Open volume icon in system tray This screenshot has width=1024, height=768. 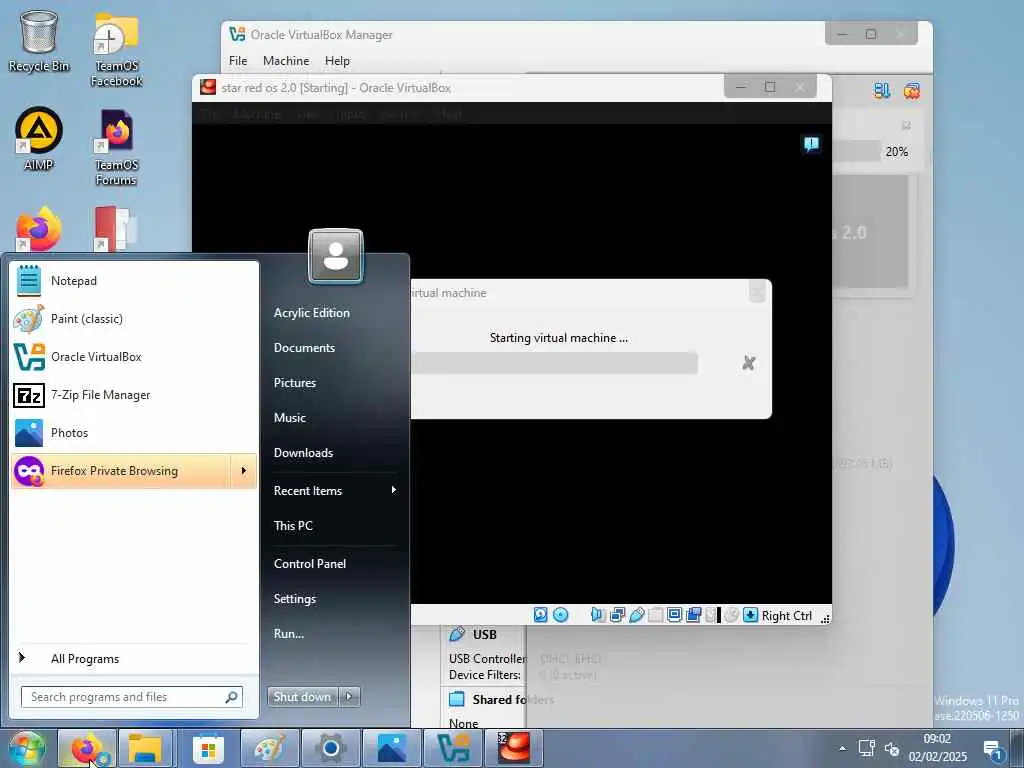coord(892,748)
